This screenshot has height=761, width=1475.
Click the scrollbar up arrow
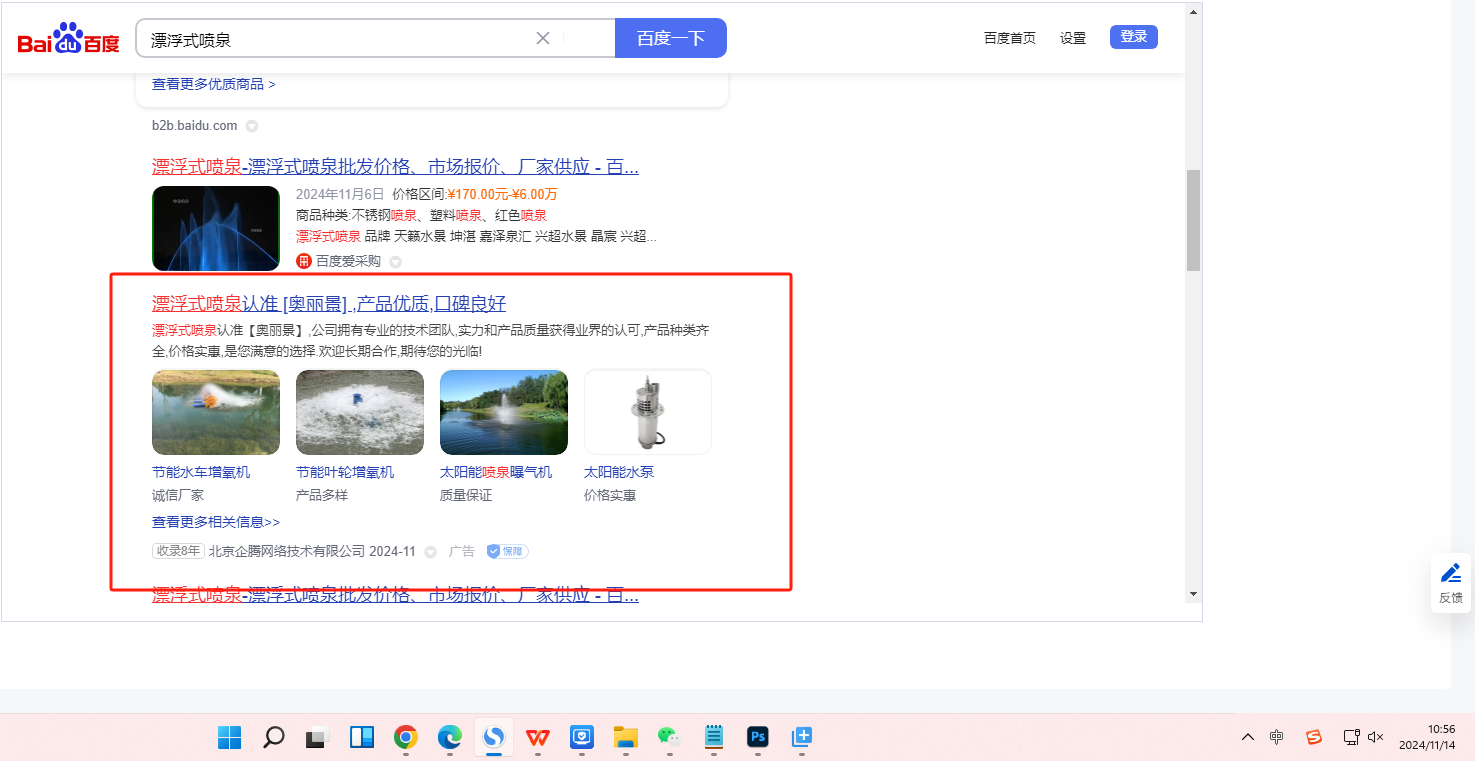[x=1193, y=12]
